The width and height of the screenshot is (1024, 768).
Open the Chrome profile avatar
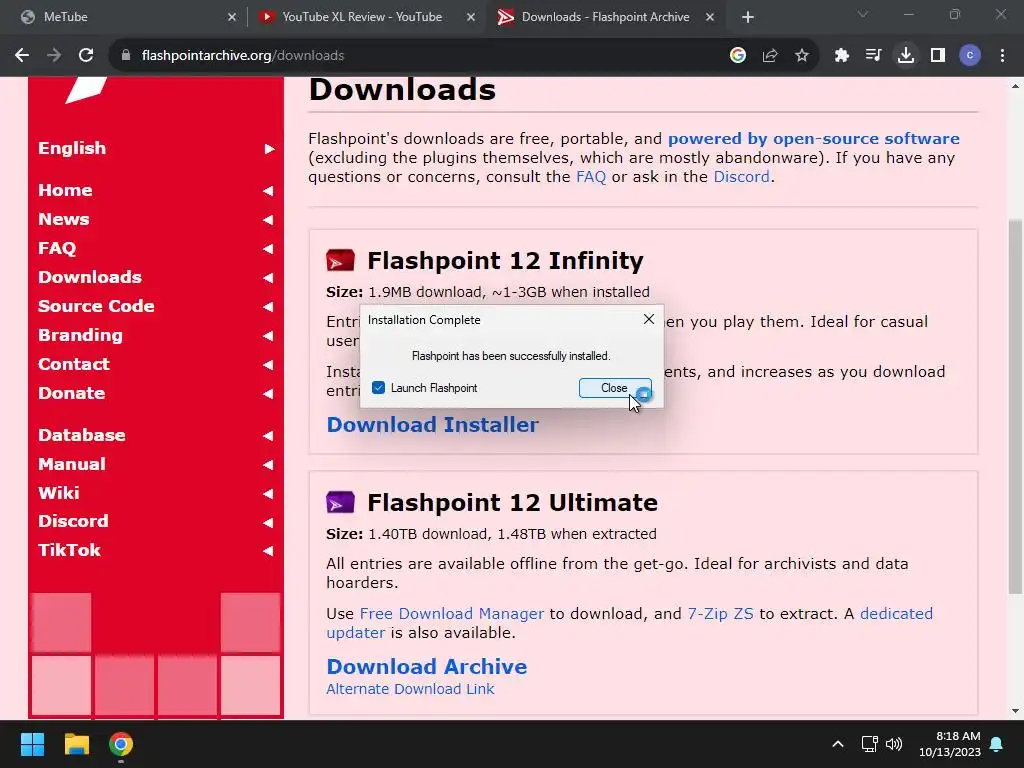(x=970, y=56)
